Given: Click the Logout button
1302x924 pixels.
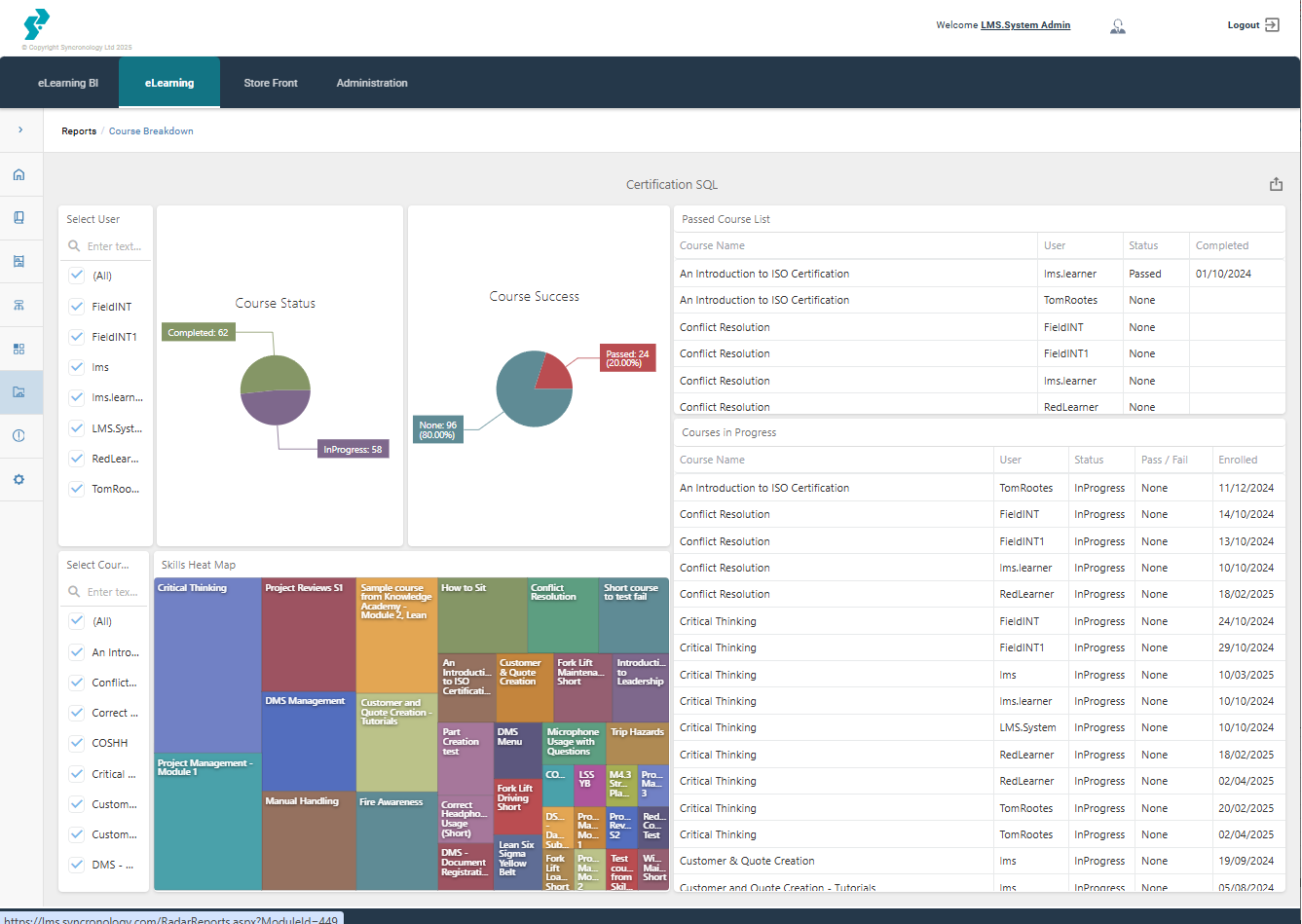Looking at the screenshot, I should click(x=1252, y=25).
